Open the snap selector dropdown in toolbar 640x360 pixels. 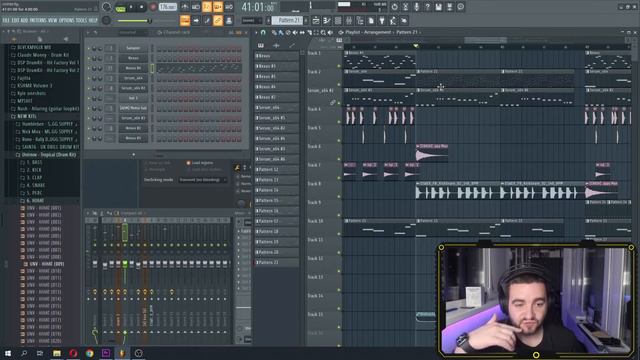coord(251,20)
